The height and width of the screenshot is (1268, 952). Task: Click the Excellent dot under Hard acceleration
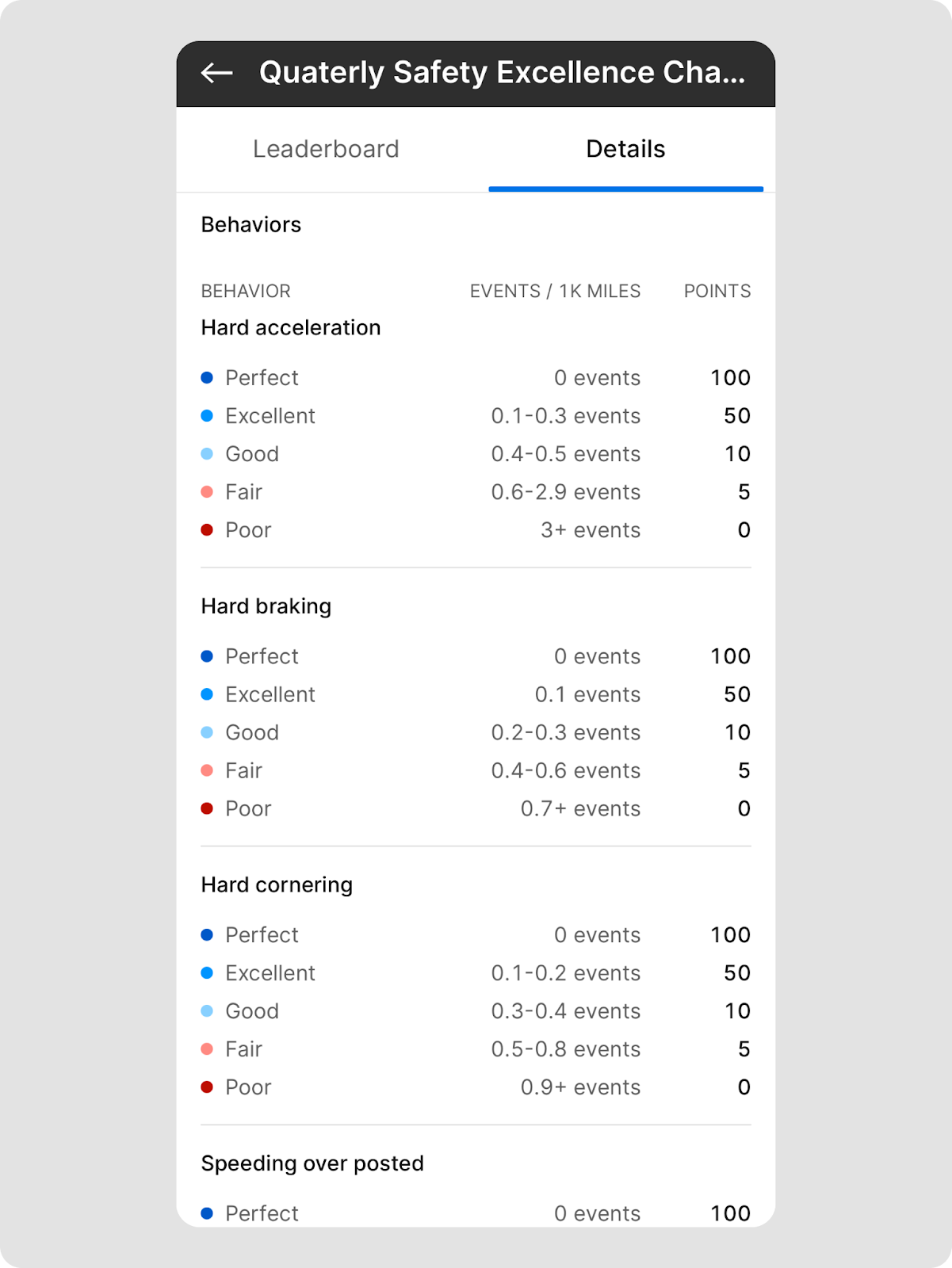(207, 416)
